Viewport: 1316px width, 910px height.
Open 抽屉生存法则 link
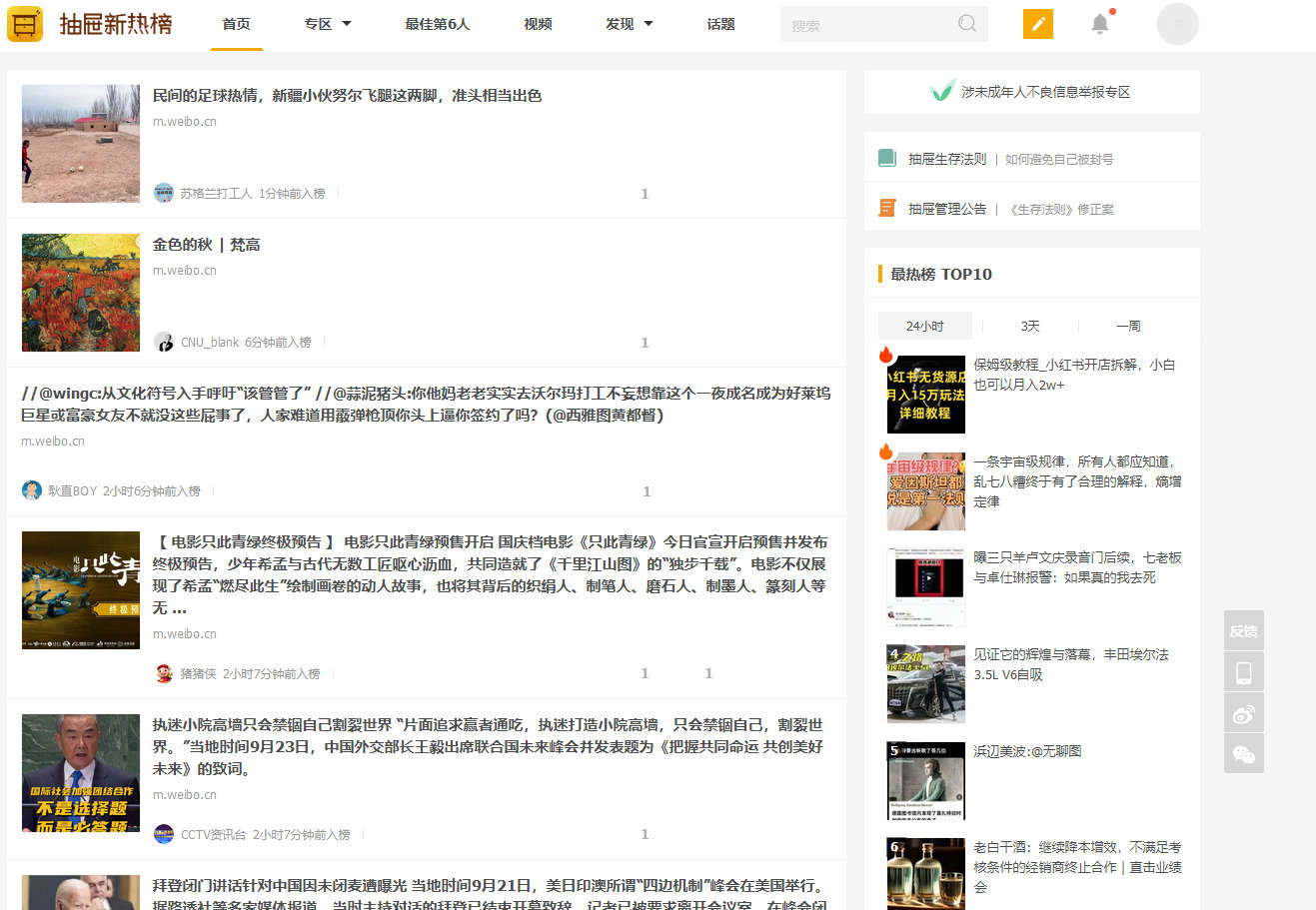tap(947, 159)
